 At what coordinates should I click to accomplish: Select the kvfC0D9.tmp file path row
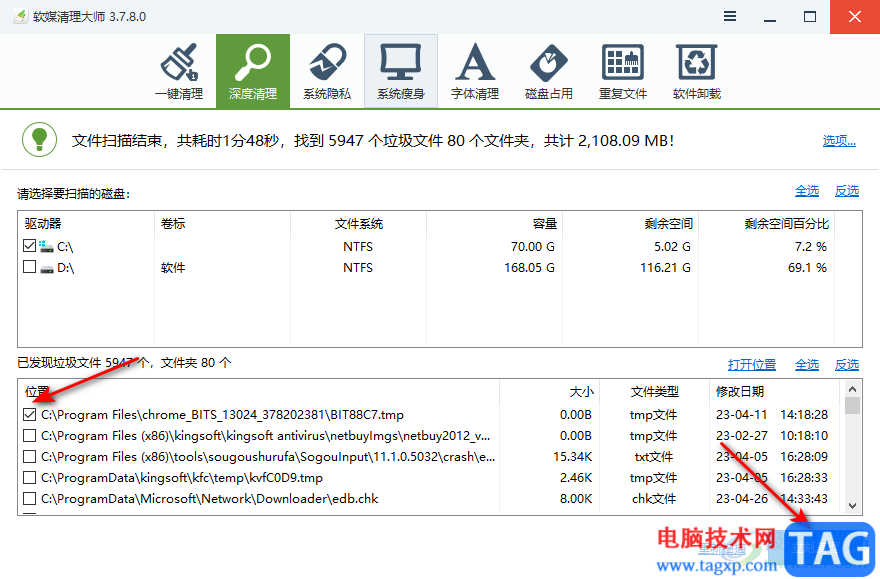click(182, 478)
